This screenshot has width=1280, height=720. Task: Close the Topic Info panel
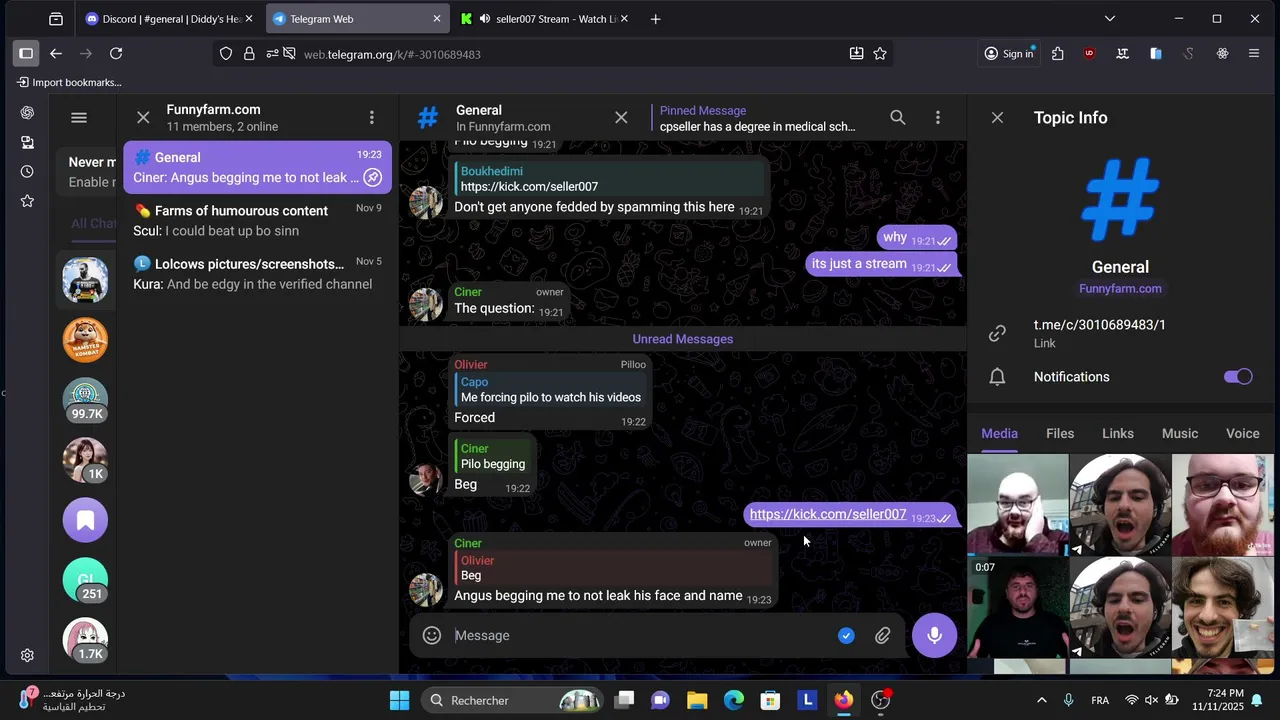coord(997,118)
